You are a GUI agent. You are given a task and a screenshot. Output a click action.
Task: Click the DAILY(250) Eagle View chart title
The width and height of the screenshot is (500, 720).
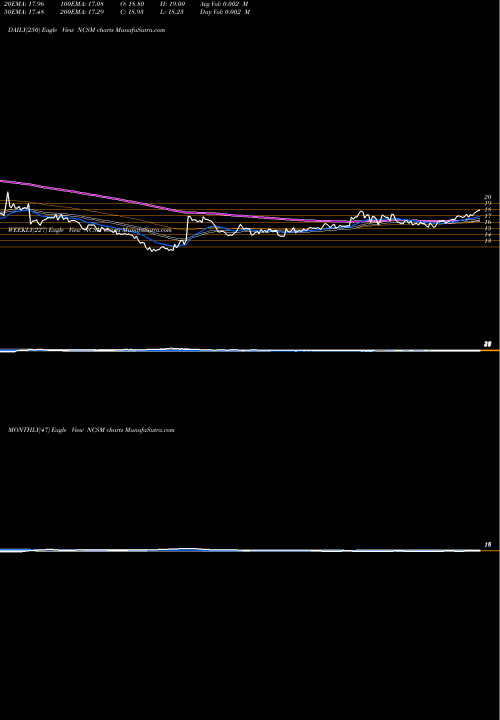point(86,30)
